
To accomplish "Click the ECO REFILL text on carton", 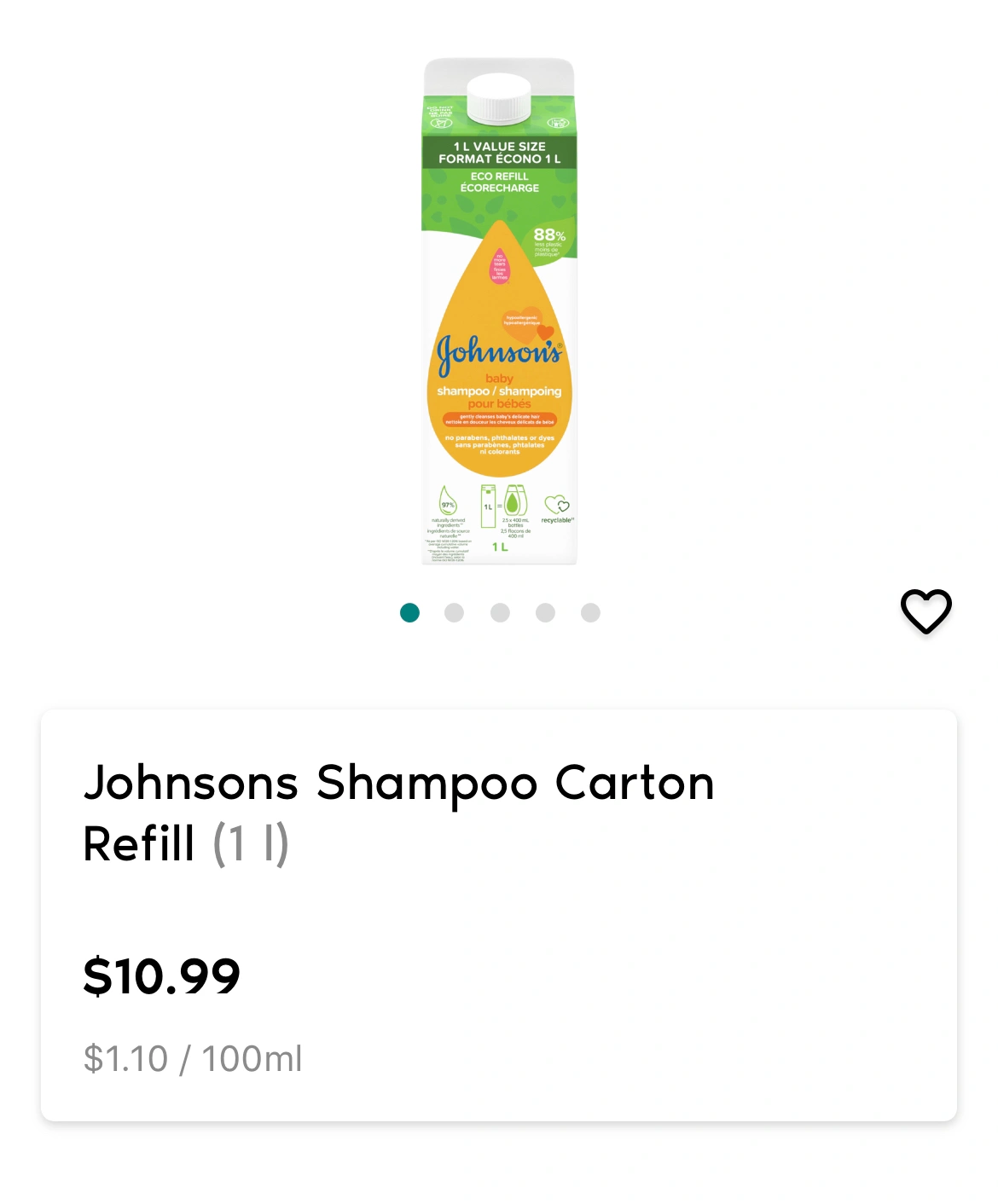I will [499, 182].
